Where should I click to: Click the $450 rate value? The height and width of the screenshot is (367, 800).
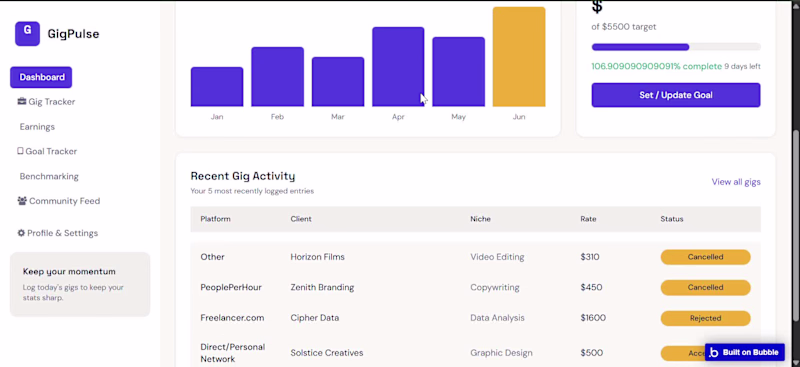(591, 287)
